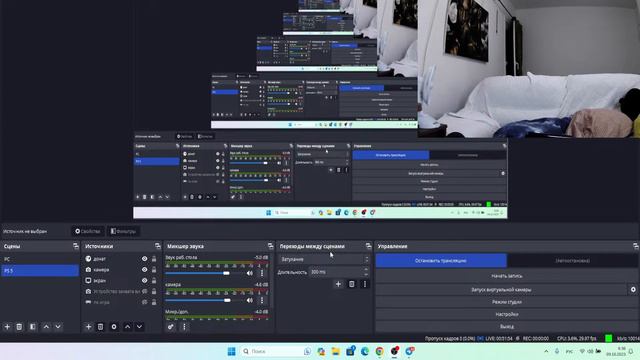This screenshot has width=640, height=360.
Task: Increase transition duration with the up arrow
Action: point(366,269)
